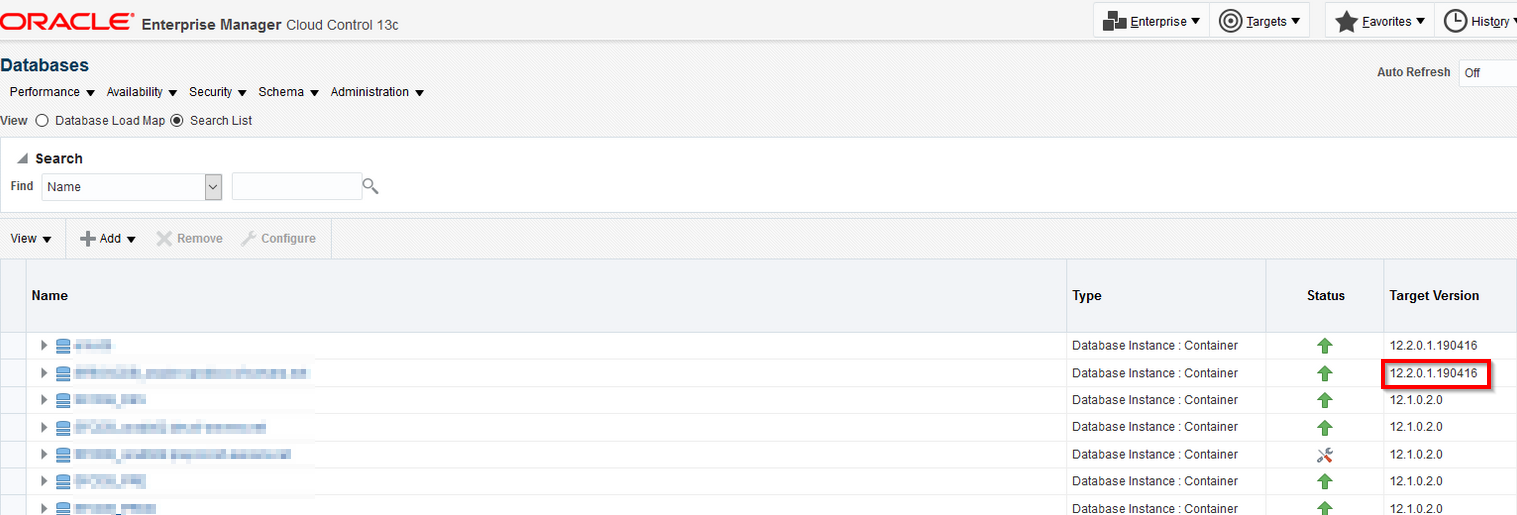Open the Enterprise menu icon
This screenshot has width=1517, height=515.
1115,21
